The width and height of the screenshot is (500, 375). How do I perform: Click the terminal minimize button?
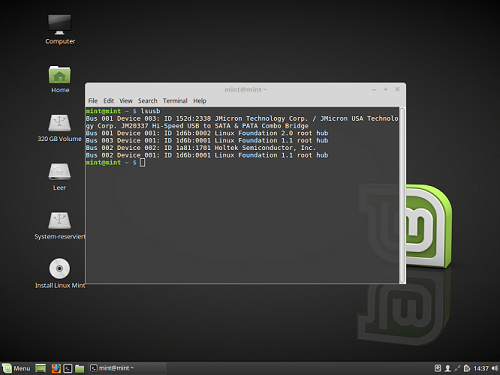374,89
